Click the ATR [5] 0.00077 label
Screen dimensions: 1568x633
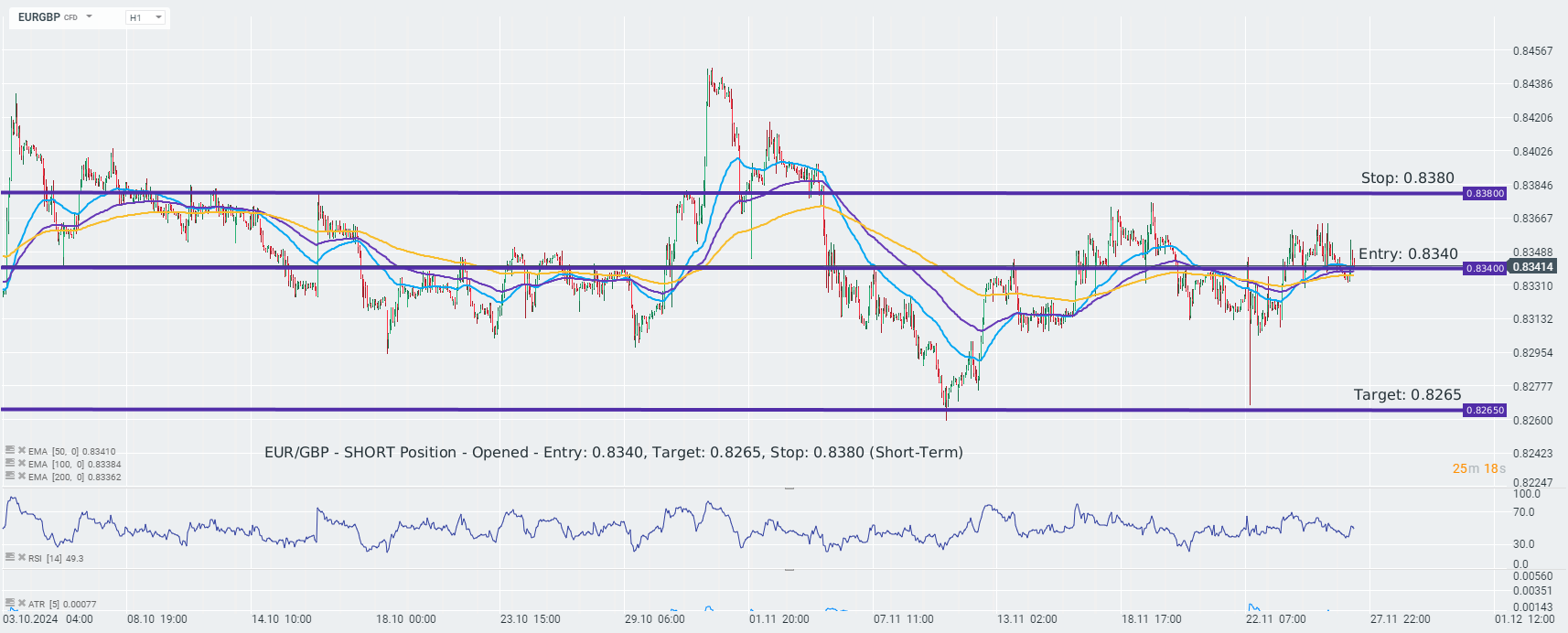(x=62, y=604)
